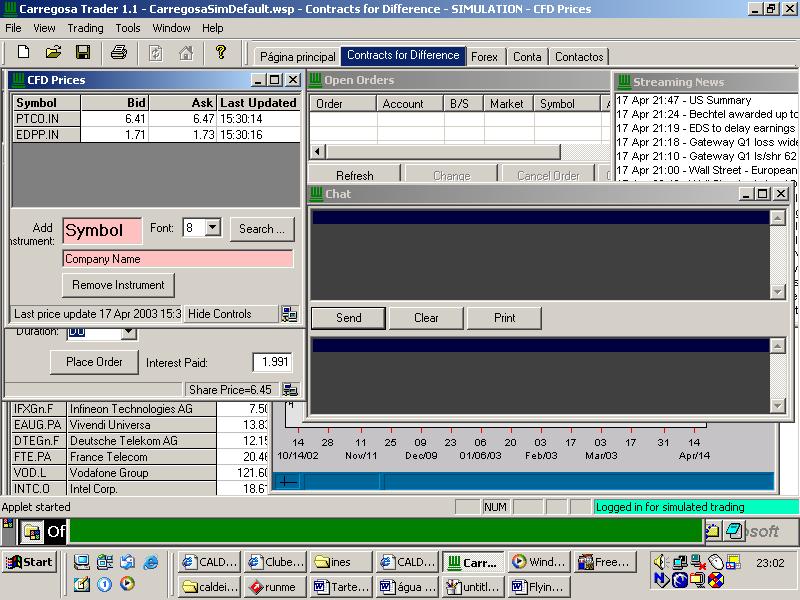Viewport: 800px width, 600px height.
Task: Click the icon next to Share Price status
Action: click(x=290, y=390)
